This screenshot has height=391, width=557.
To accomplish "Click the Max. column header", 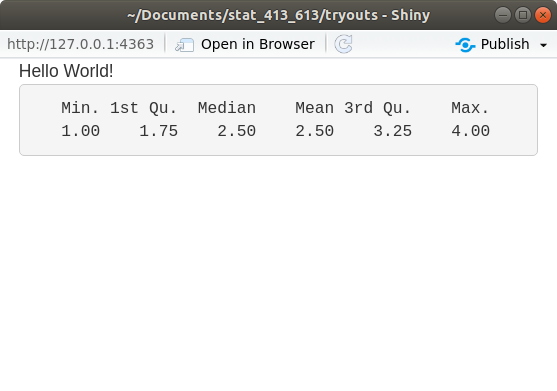I will point(470,108).
